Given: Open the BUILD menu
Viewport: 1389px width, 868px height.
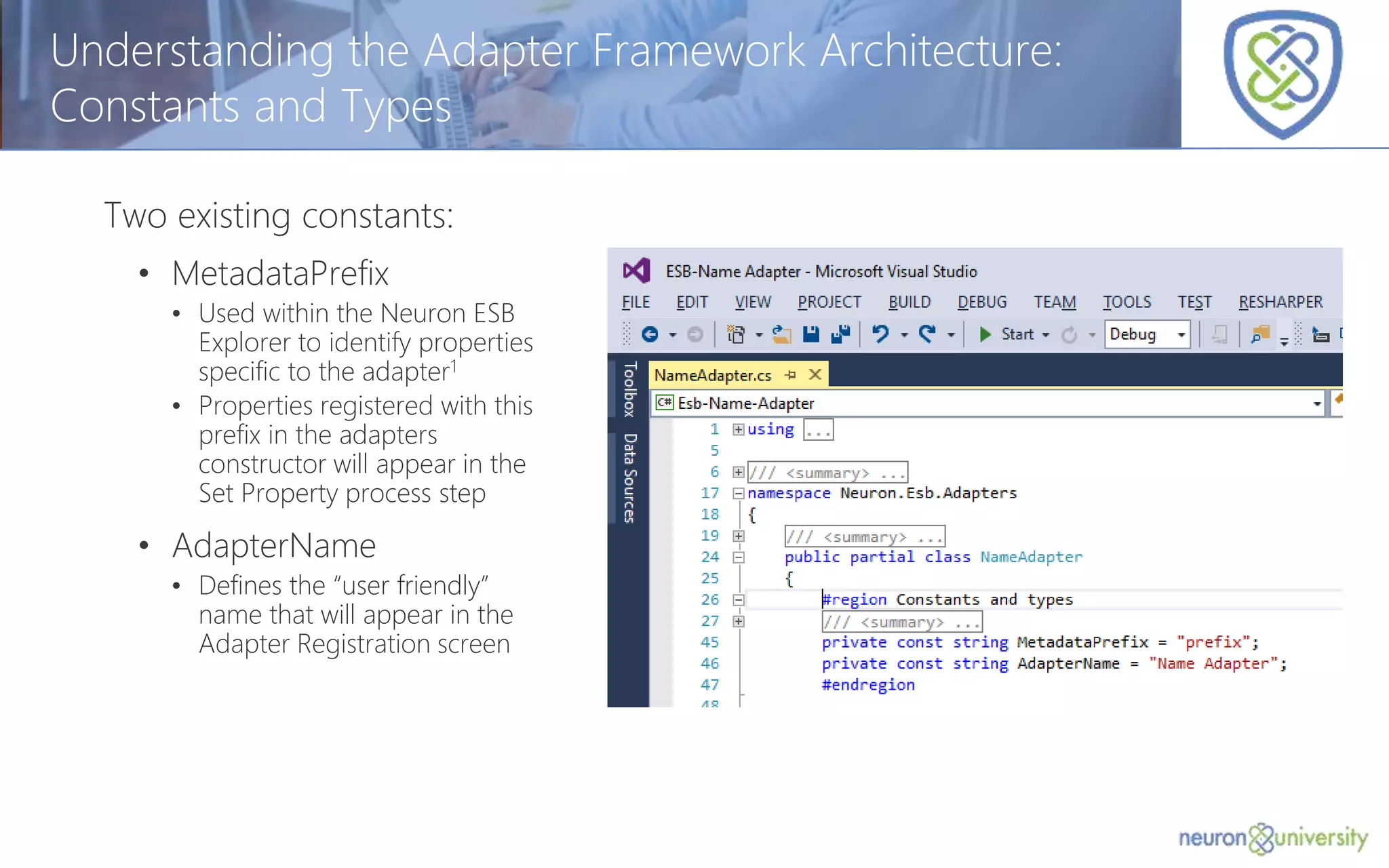Looking at the screenshot, I should [909, 302].
